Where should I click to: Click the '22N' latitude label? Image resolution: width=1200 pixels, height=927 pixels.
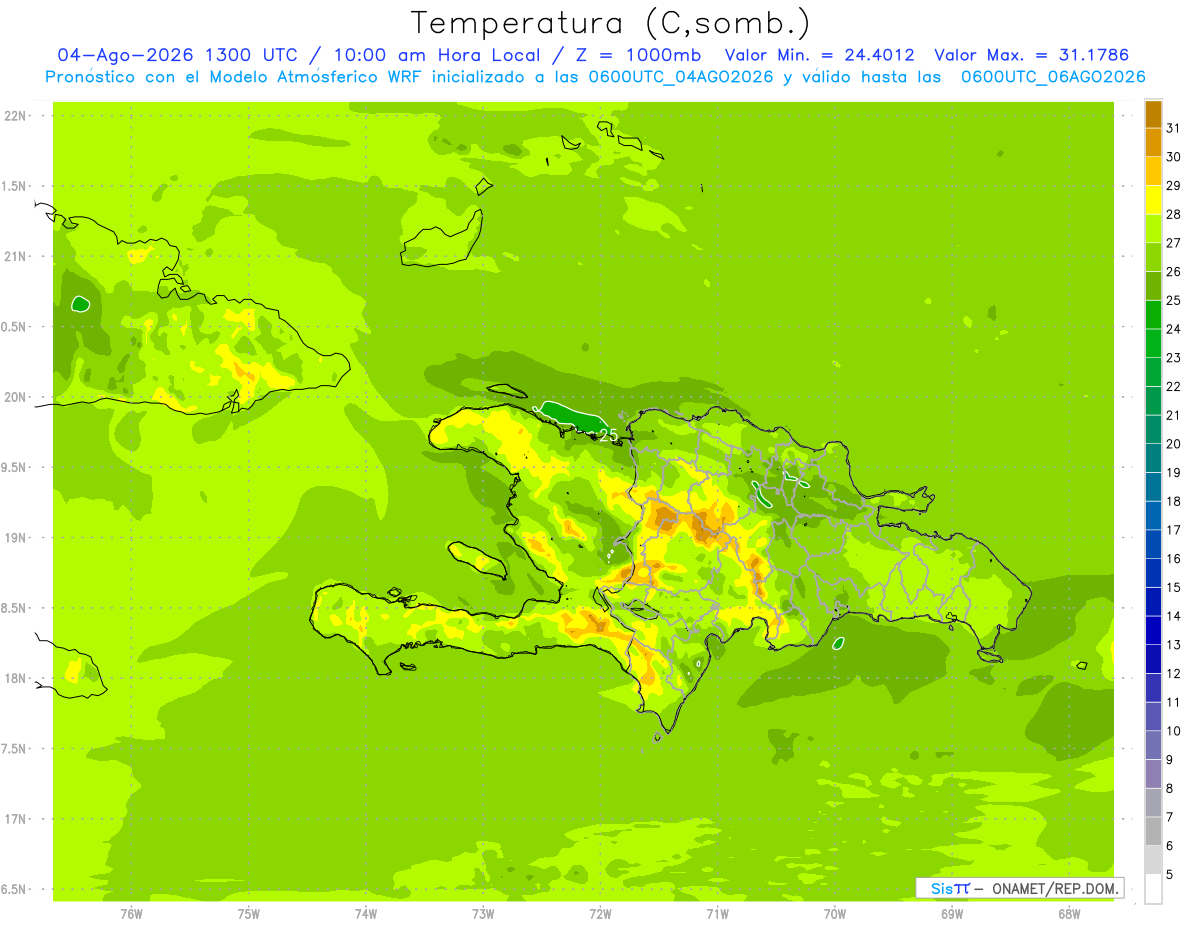(x=15, y=116)
